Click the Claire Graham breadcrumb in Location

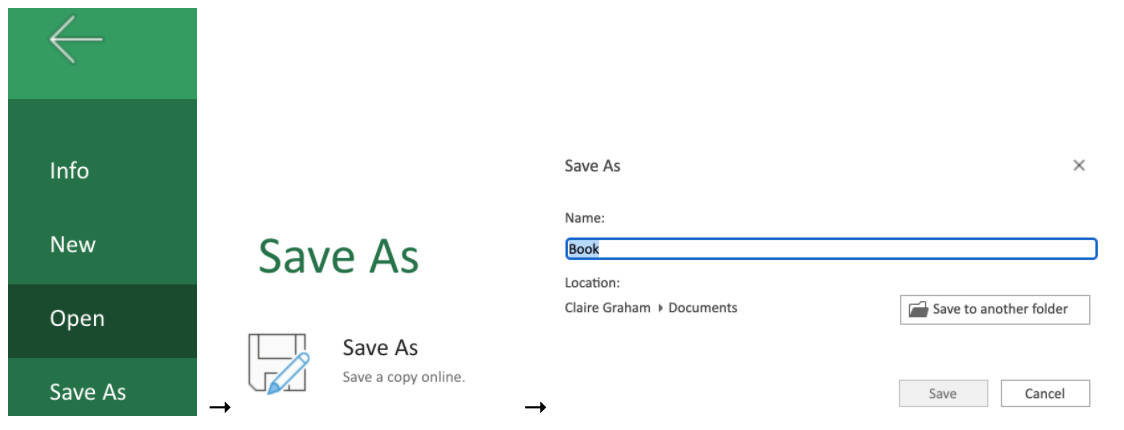pos(607,308)
